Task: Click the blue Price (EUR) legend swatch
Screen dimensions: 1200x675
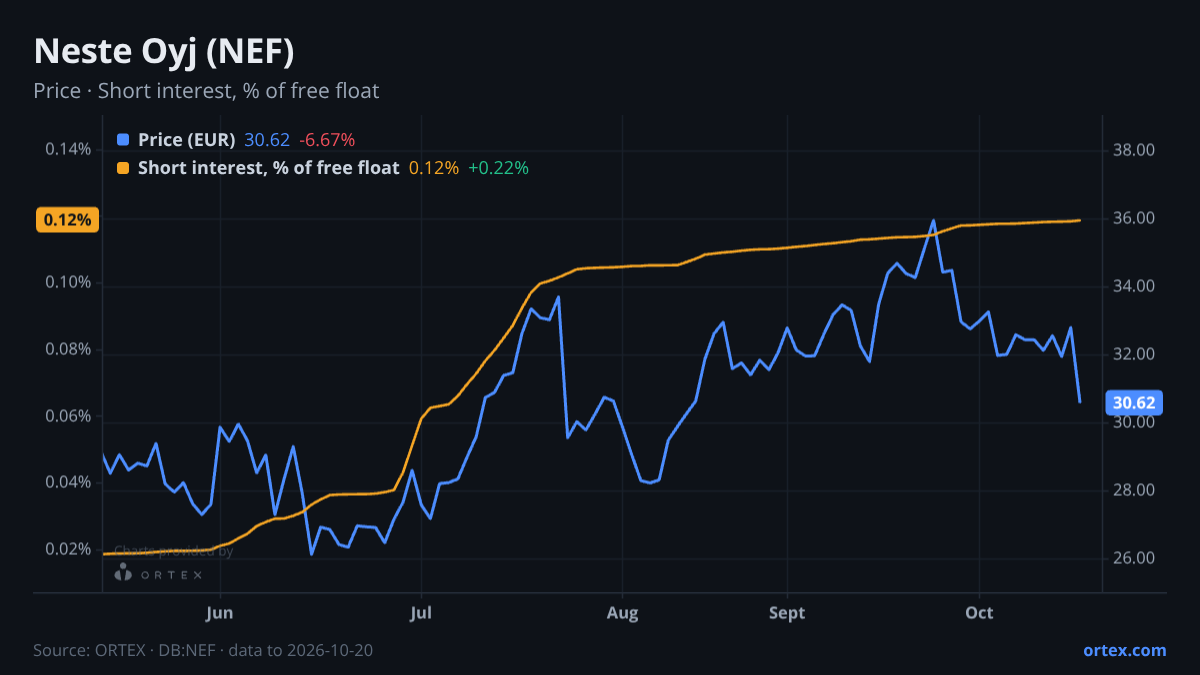Action: tap(123, 140)
